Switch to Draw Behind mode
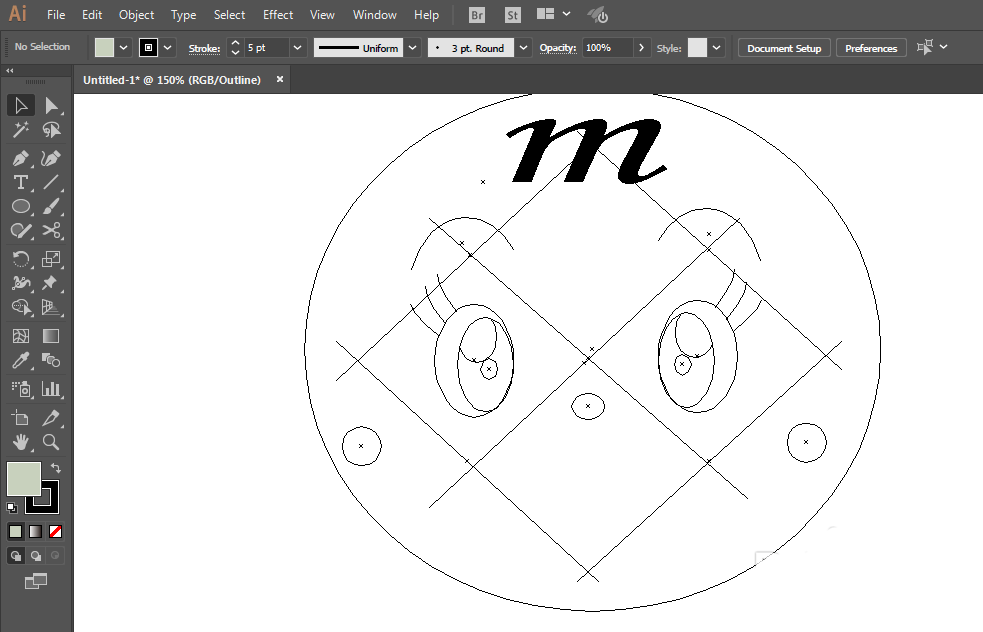 click(x=36, y=555)
